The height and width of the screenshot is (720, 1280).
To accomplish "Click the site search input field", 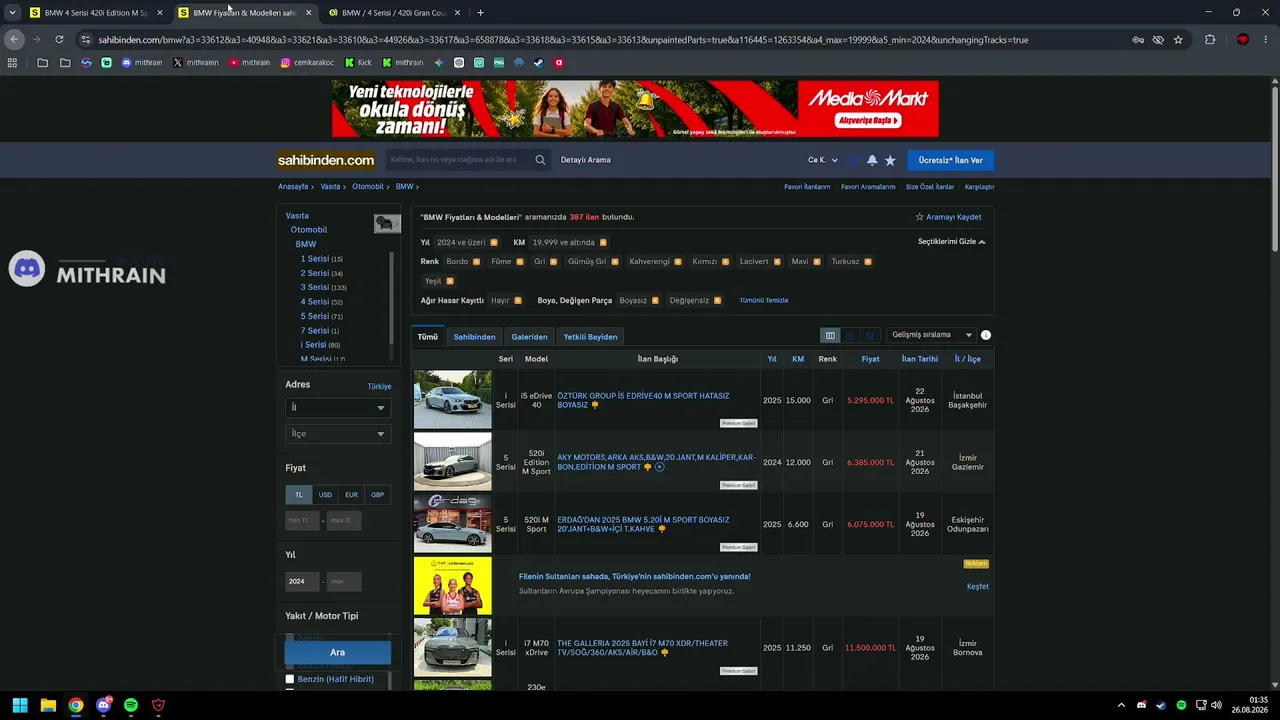I will point(460,160).
